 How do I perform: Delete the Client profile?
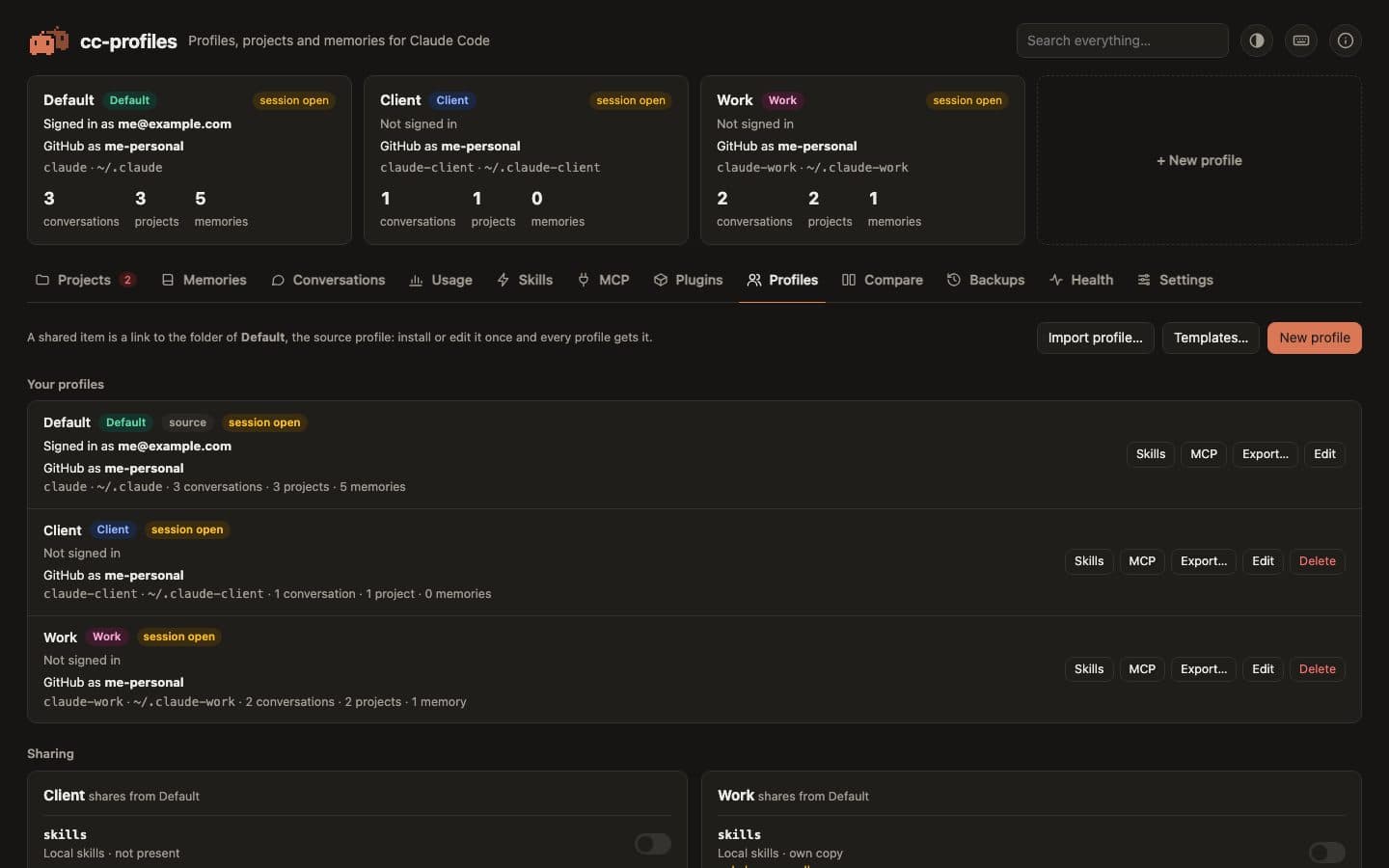coord(1318,561)
